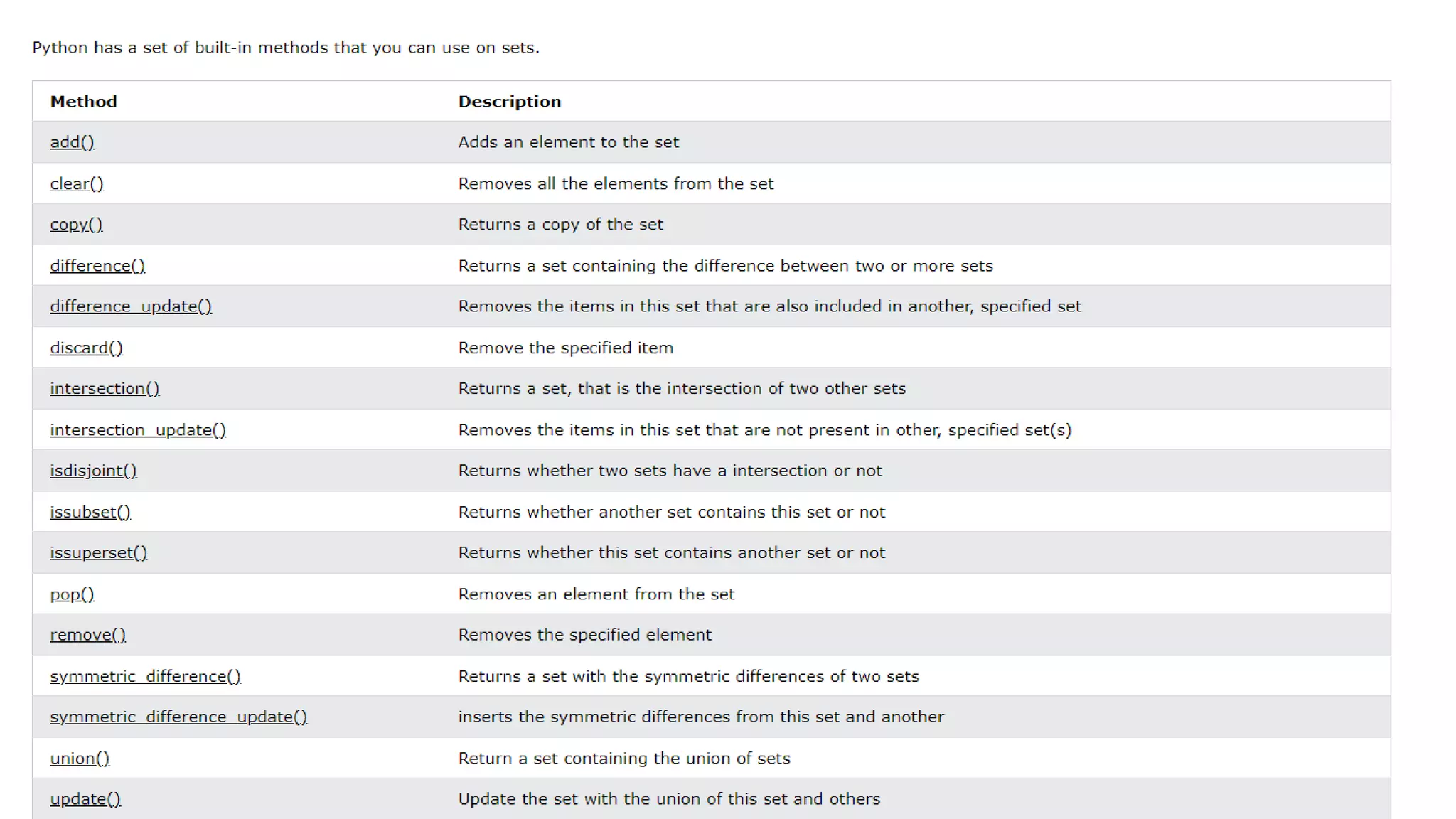Open the difference() method reference

point(97,266)
